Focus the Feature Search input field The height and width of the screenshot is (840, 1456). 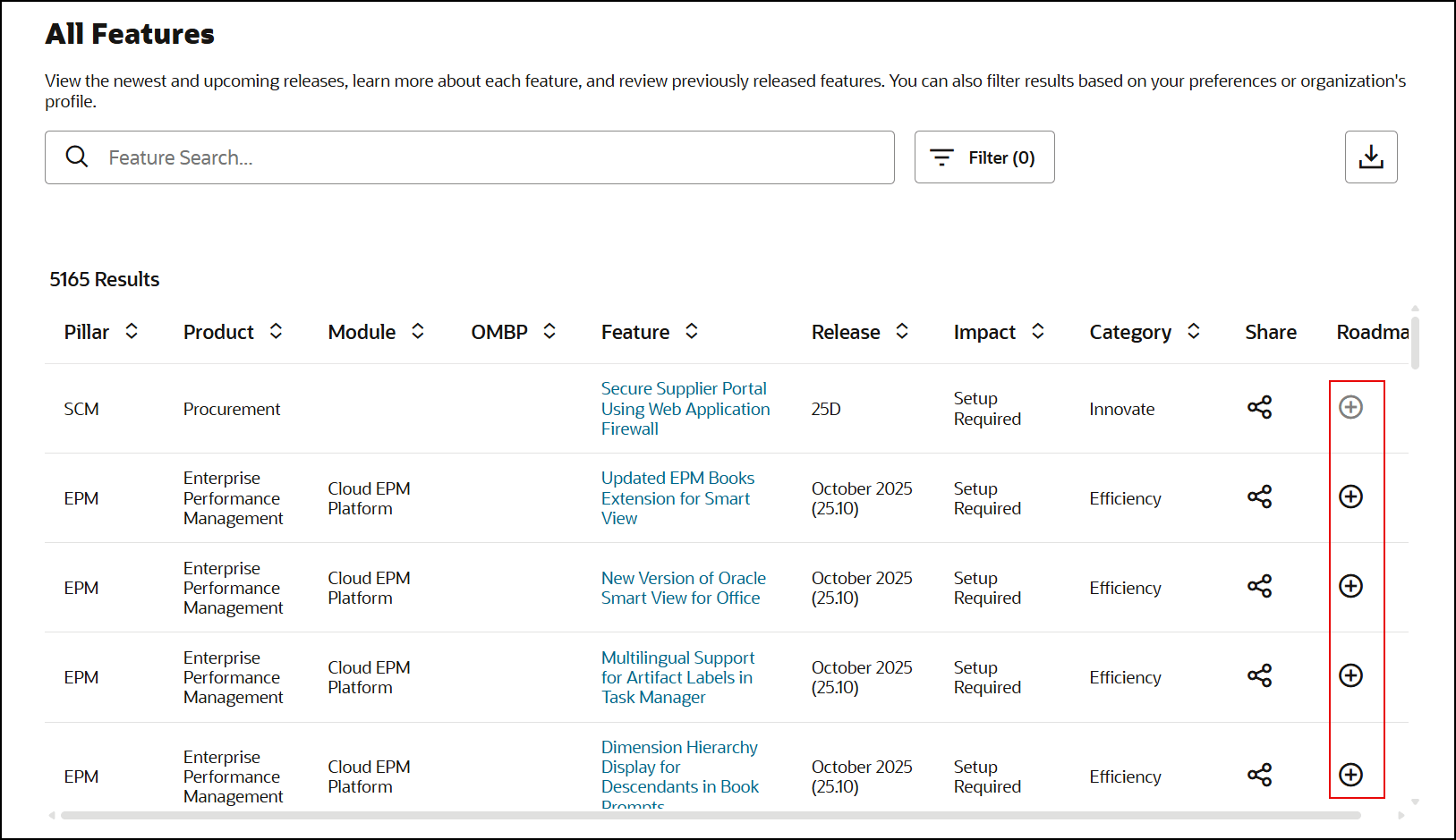click(470, 157)
